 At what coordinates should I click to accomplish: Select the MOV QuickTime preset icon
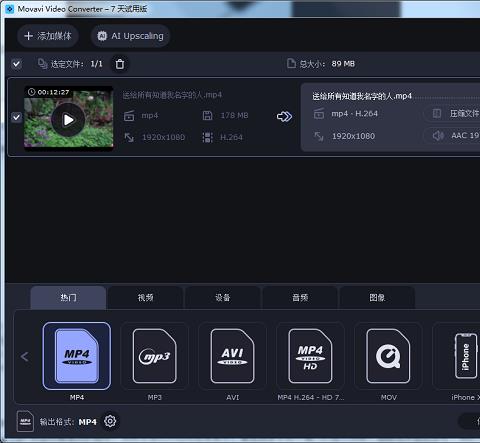point(388,356)
